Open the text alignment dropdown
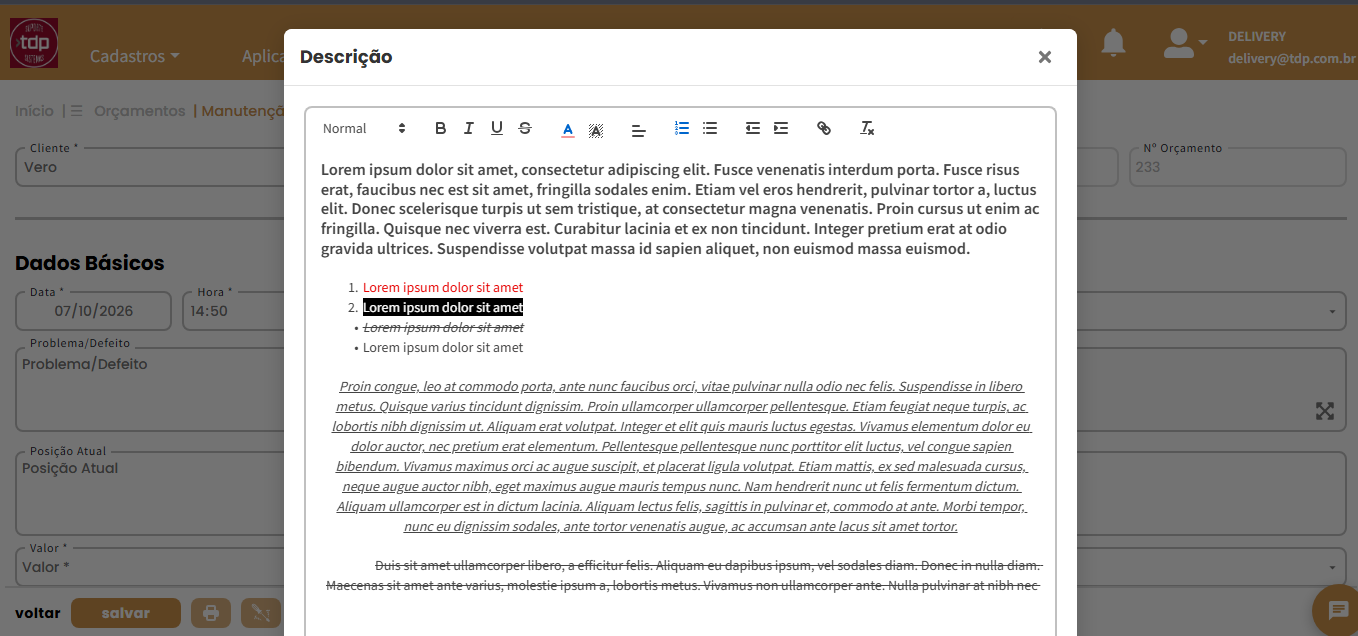This screenshot has height=636, width=1358. 639,129
